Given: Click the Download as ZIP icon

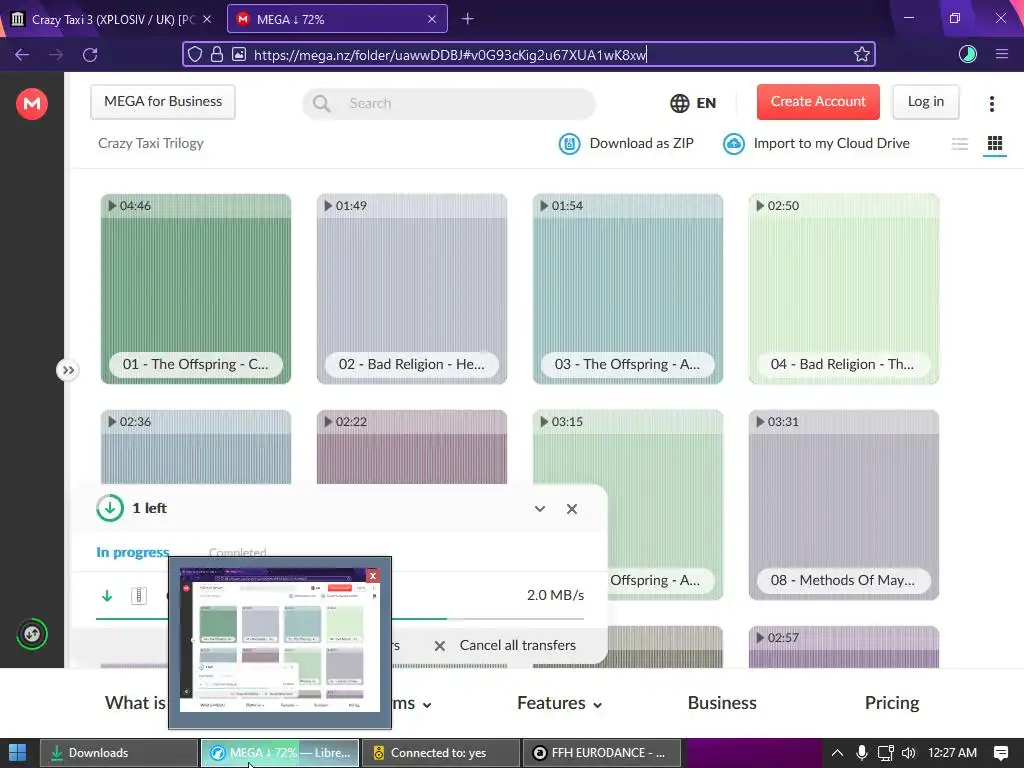Looking at the screenshot, I should pyautogui.click(x=569, y=144).
